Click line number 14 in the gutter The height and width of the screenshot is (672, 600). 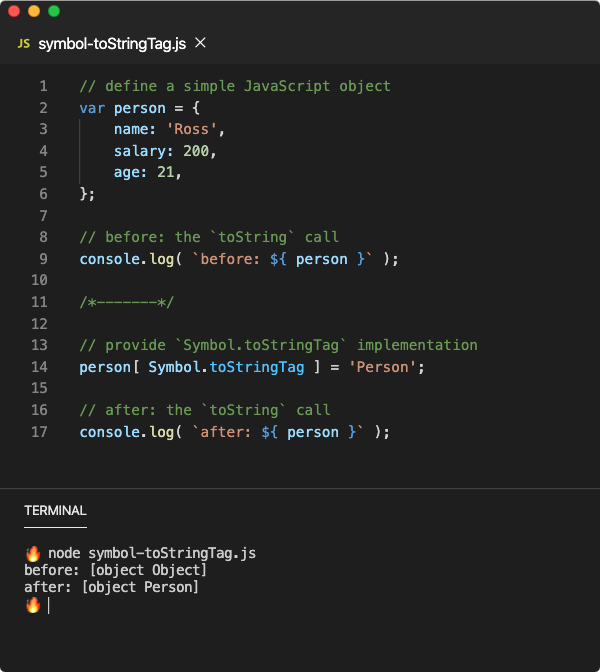(x=39, y=367)
